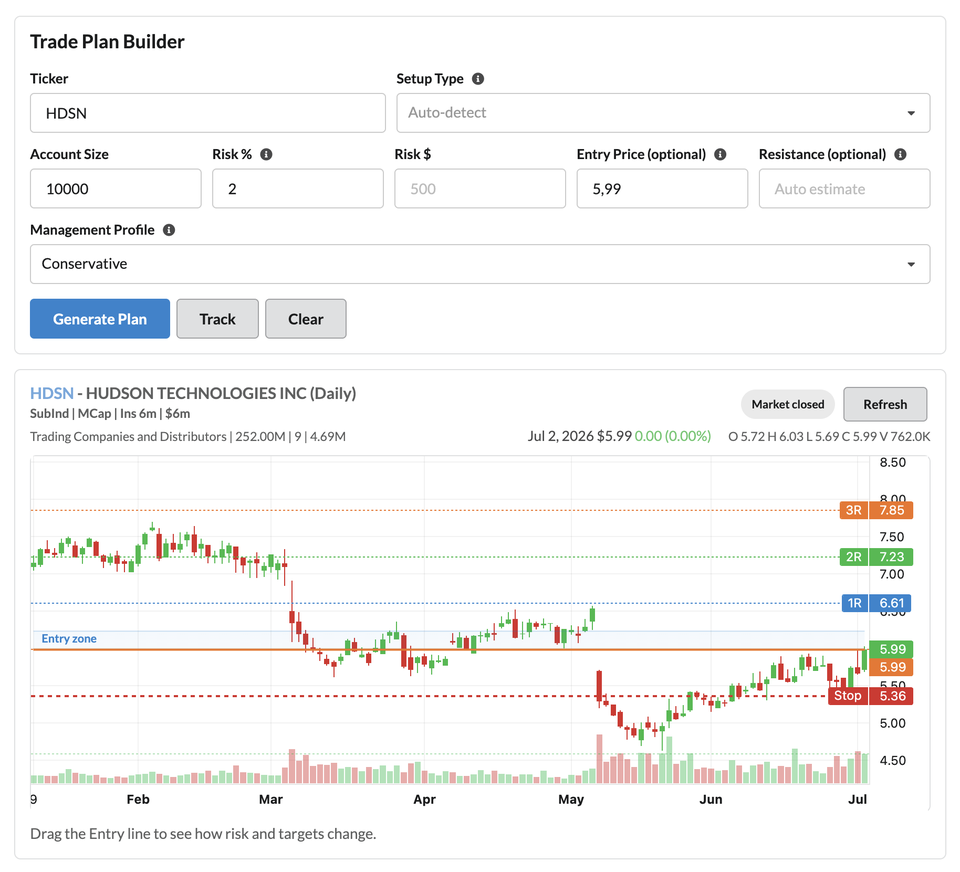Click the Jun label on the date axis
Viewport: 960px width, 872px height.
(711, 799)
